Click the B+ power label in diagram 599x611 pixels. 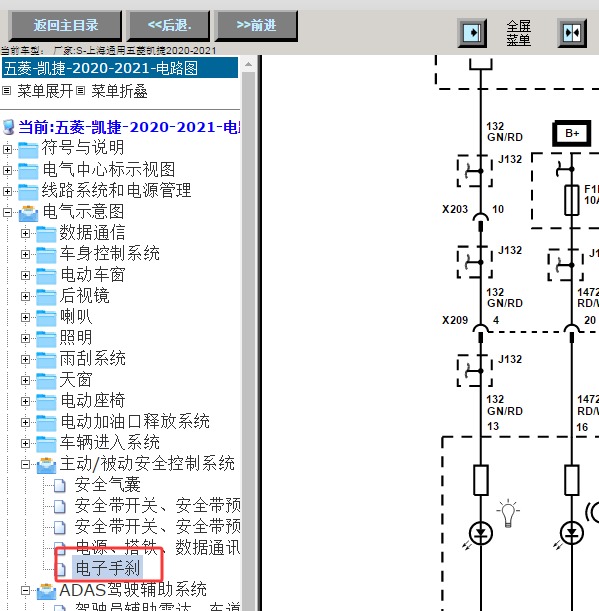(x=572, y=134)
